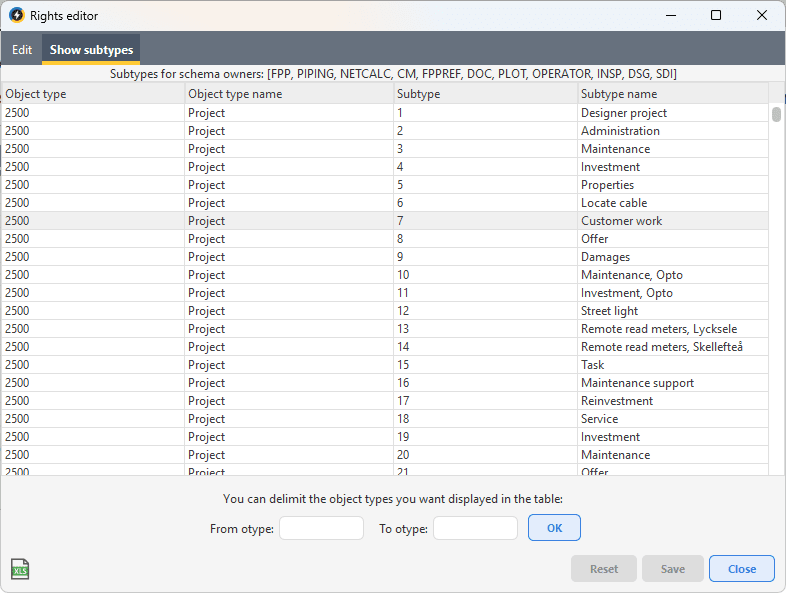Focus the To otype input field
The width and height of the screenshot is (786, 593).
pyautogui.click(x=475, y=528)
